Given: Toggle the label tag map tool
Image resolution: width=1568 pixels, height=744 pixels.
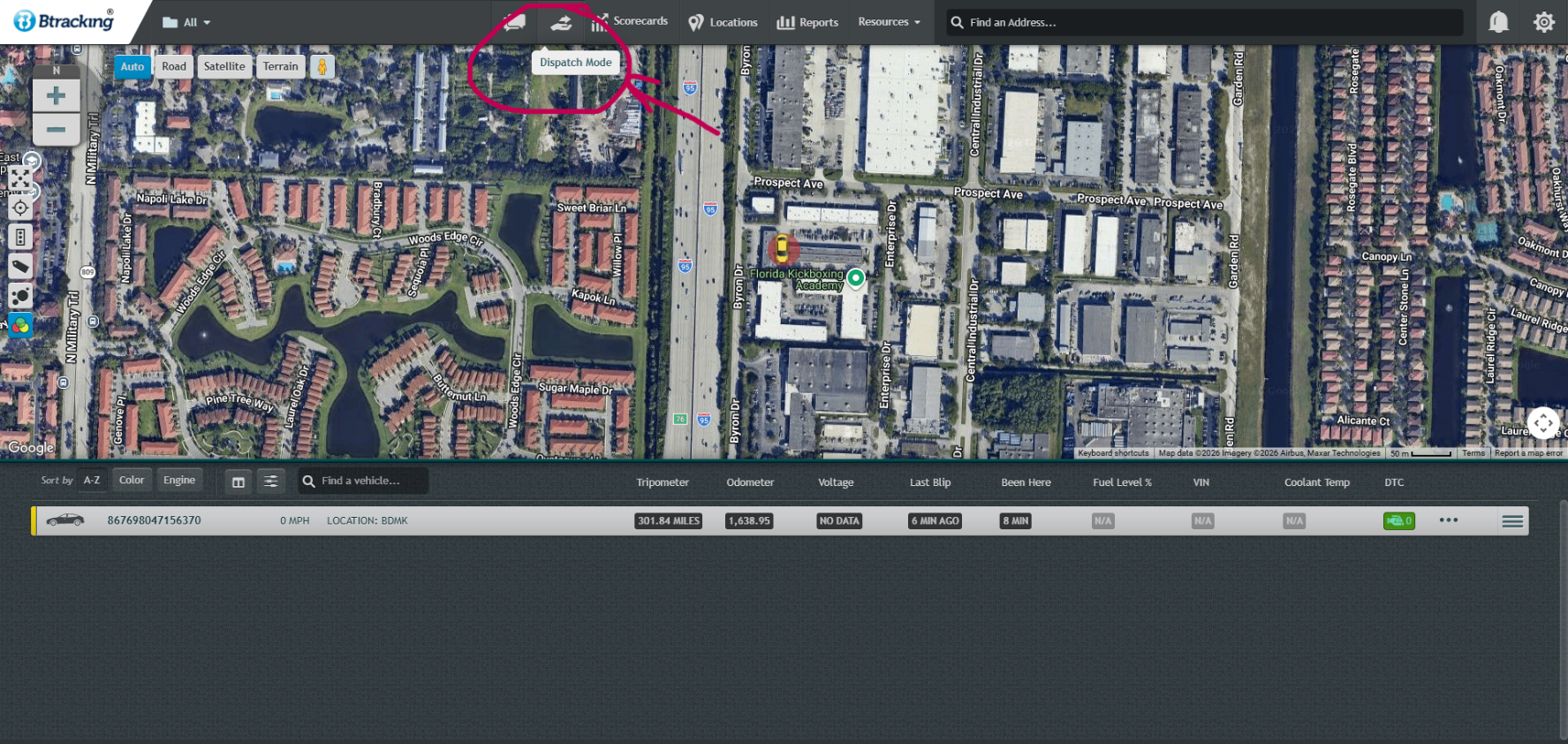Looking at the screenshot, I should point(20,266).
